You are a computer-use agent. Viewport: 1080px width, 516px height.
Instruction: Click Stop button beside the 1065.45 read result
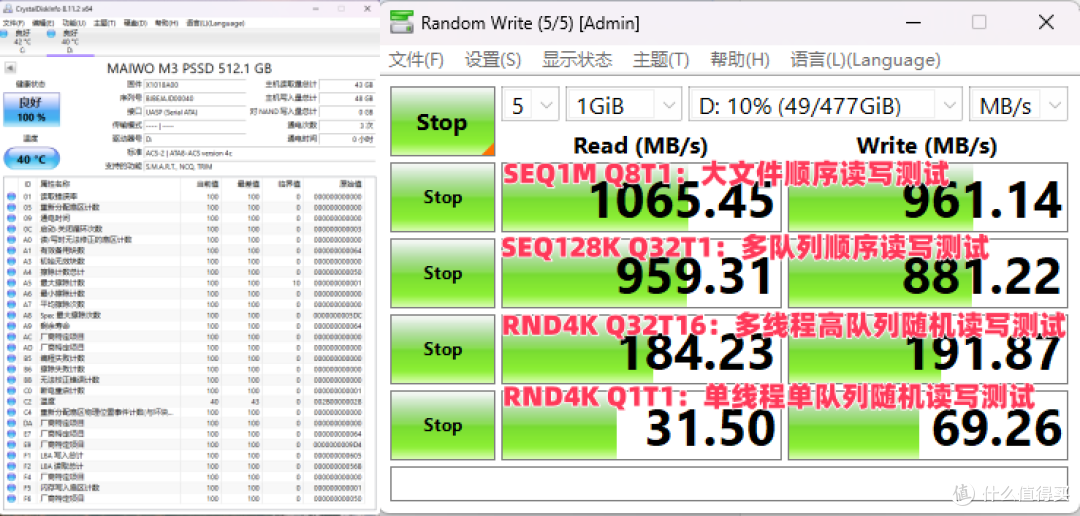click(x=442, y=197)
